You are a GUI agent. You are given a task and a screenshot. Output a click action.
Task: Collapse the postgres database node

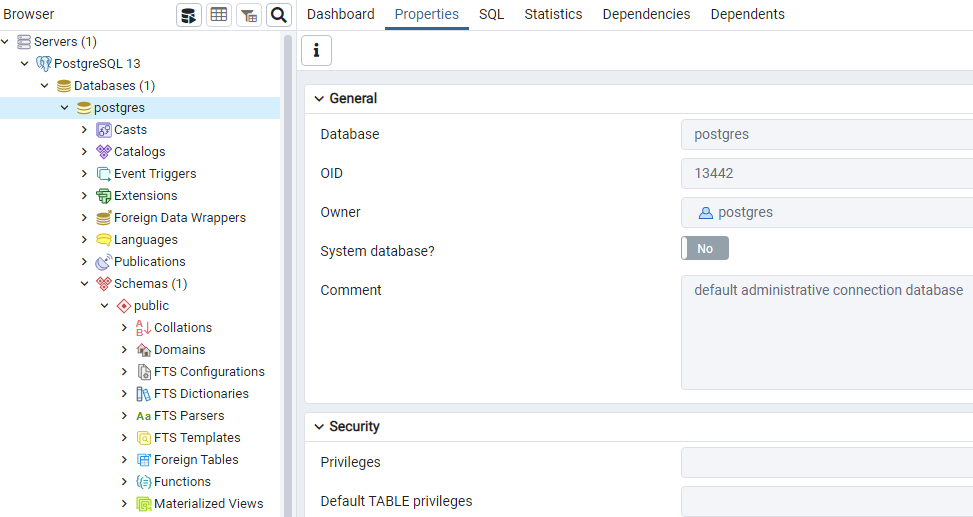pos(65,107)
